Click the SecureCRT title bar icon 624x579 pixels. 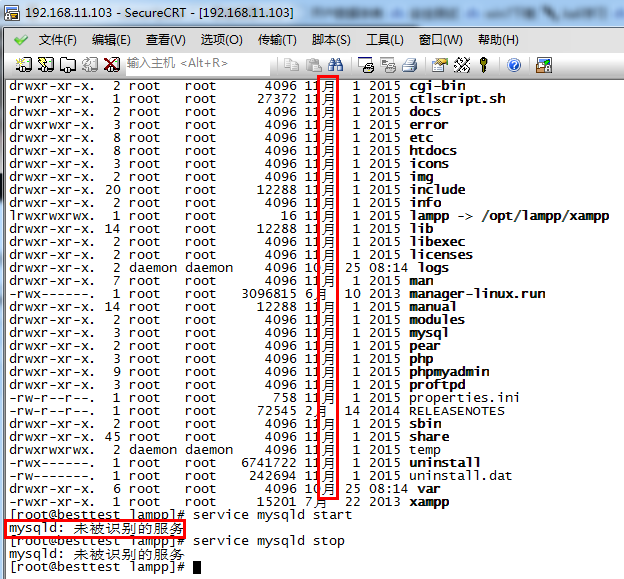pyautogui.click(x=12, y=13)
